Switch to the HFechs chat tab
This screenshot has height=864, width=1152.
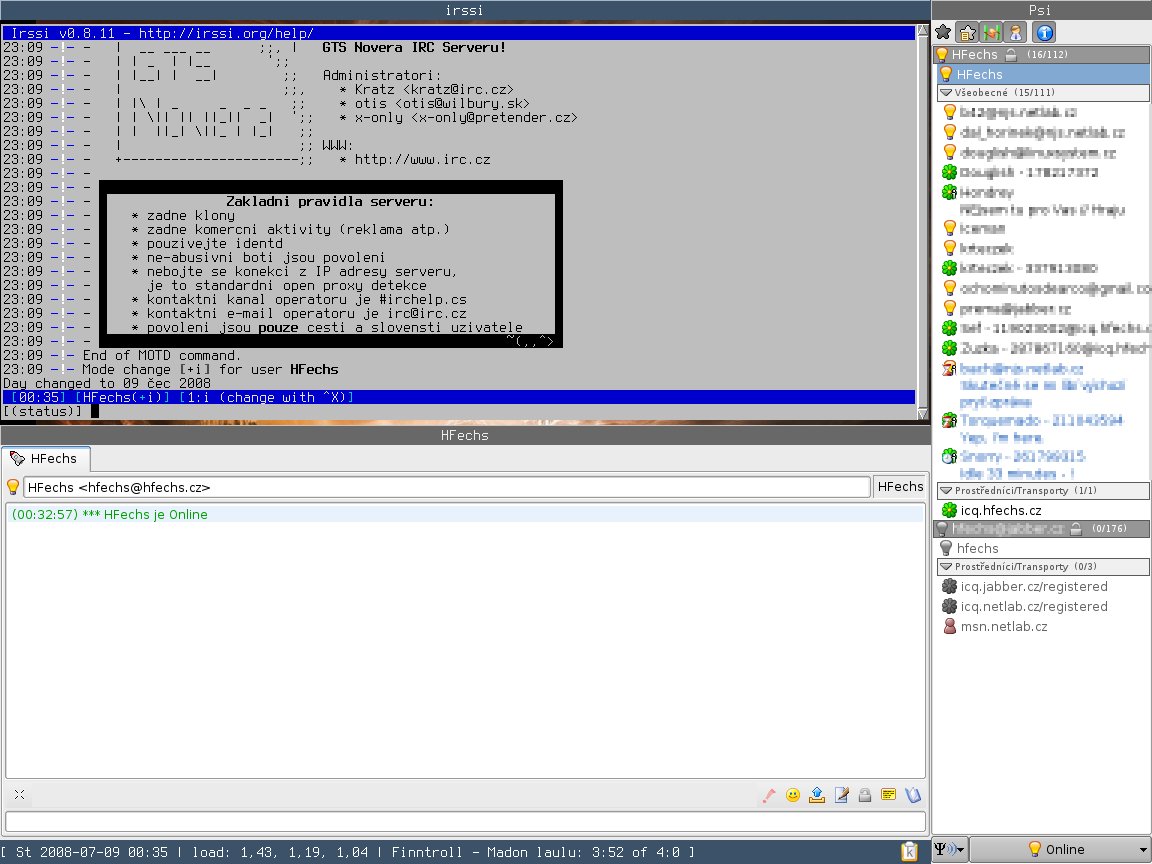tap(46, 458)
